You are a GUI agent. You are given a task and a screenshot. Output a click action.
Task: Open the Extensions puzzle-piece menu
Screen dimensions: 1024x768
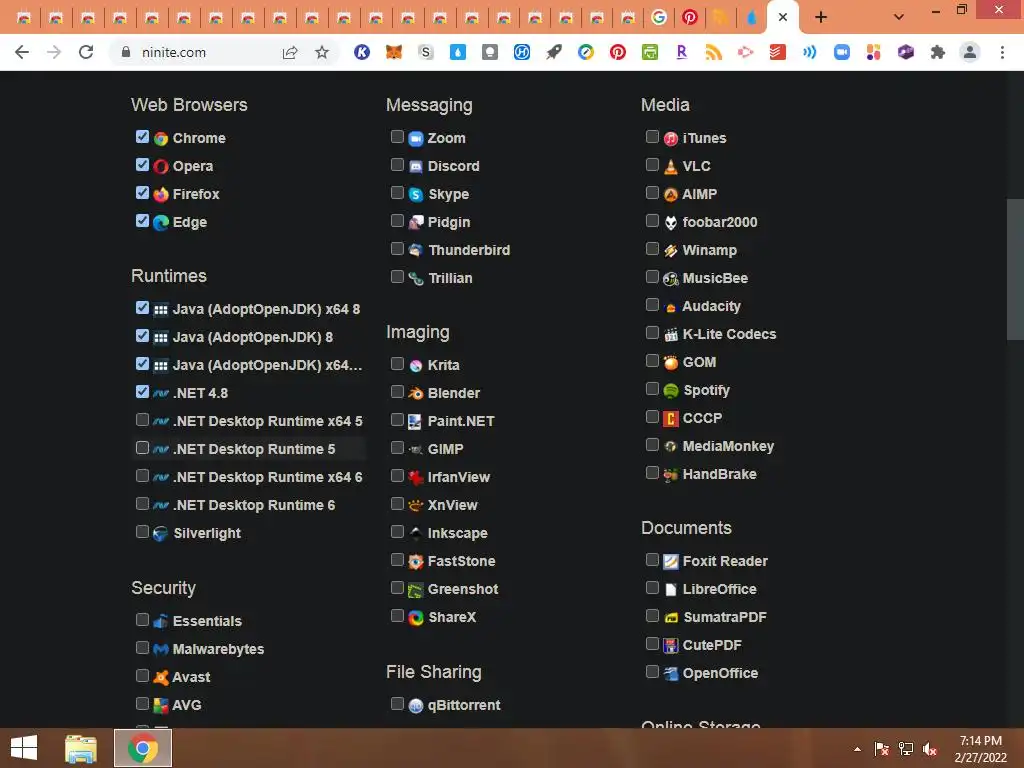(938, 52)
